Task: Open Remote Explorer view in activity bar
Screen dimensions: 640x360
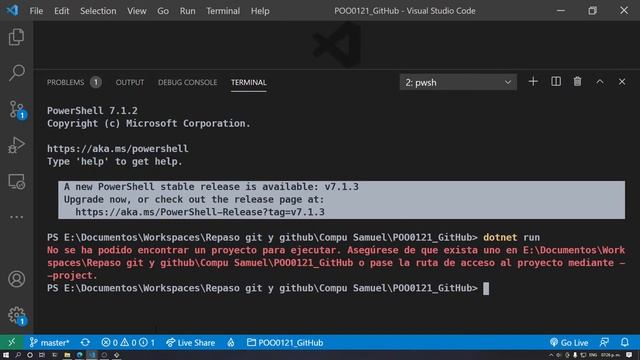Action: coord(16,181)
